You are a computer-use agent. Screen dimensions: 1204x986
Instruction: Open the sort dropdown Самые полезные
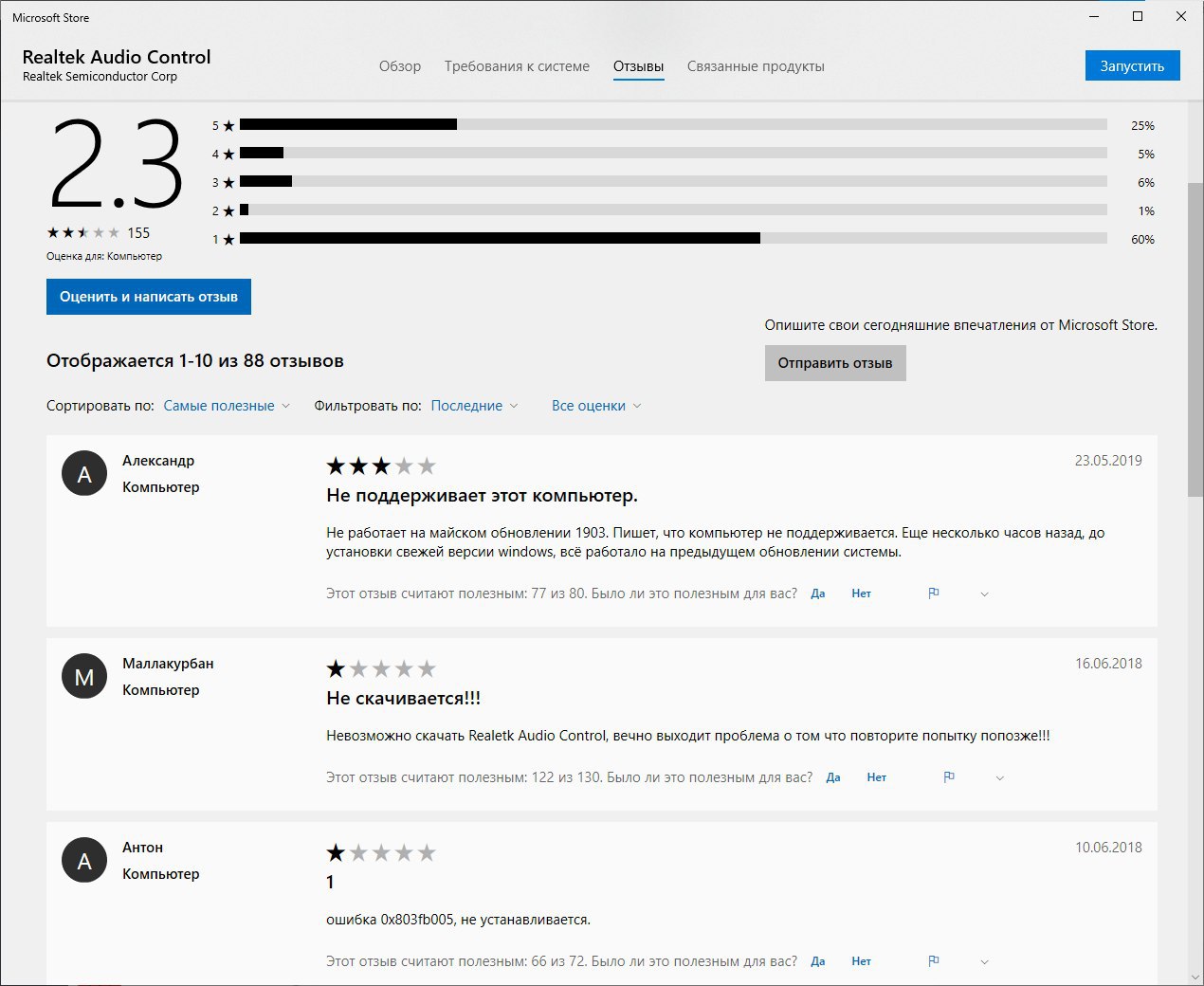[x=227, y=406]
